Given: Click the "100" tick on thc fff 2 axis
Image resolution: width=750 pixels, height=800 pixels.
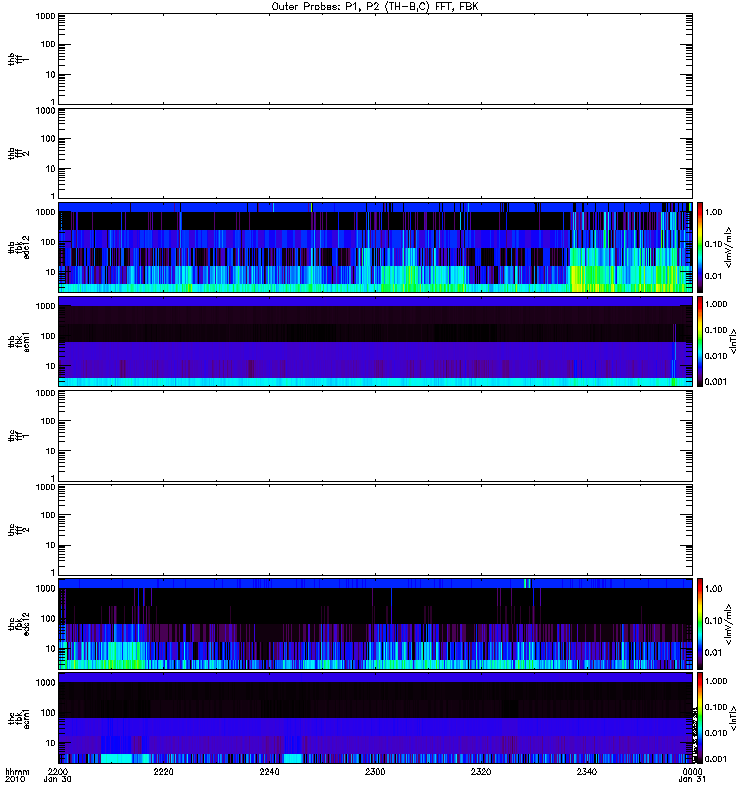Looking at the screenshot, I should [x=47, y=515].
